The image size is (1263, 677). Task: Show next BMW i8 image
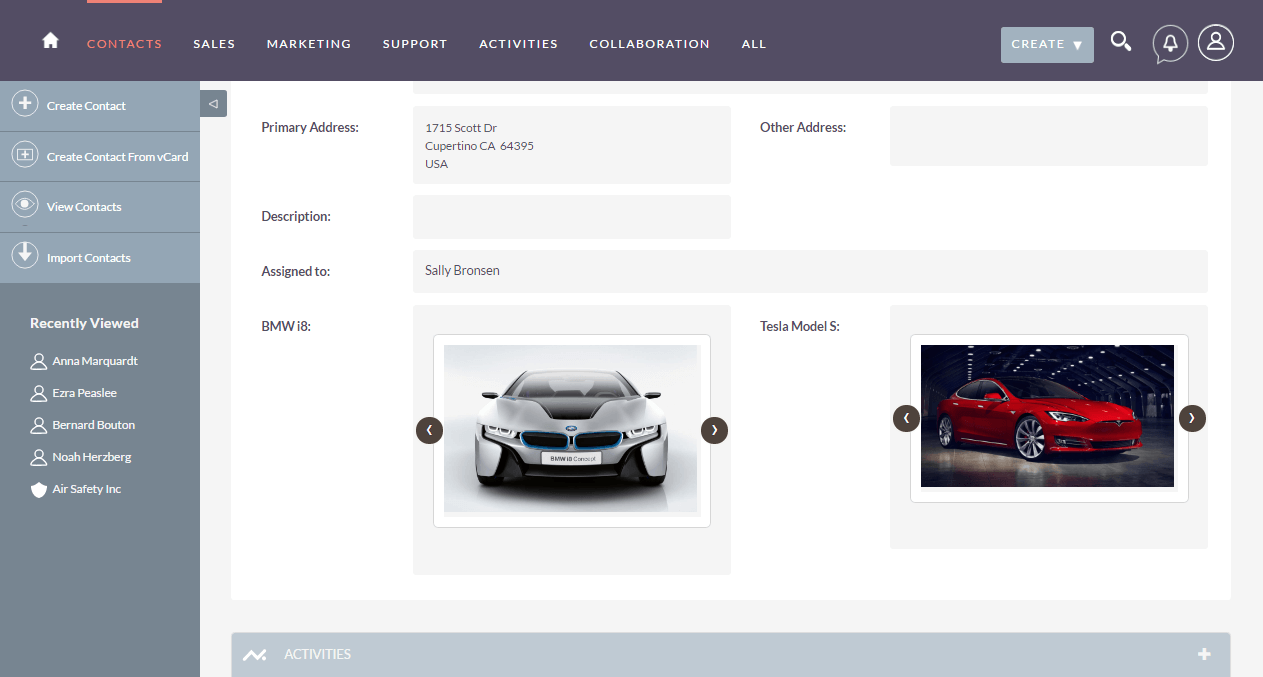click(x=715, y=430)
